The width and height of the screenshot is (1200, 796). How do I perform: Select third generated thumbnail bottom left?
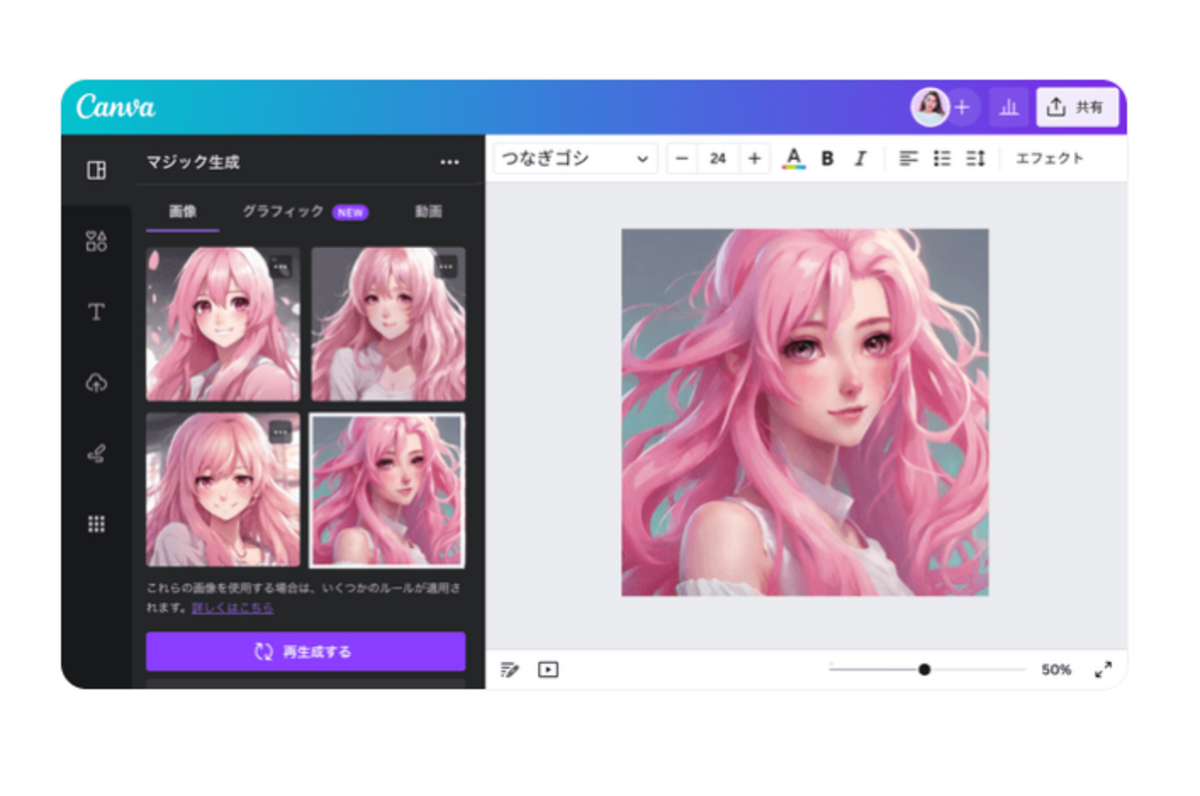coord(223,490)
